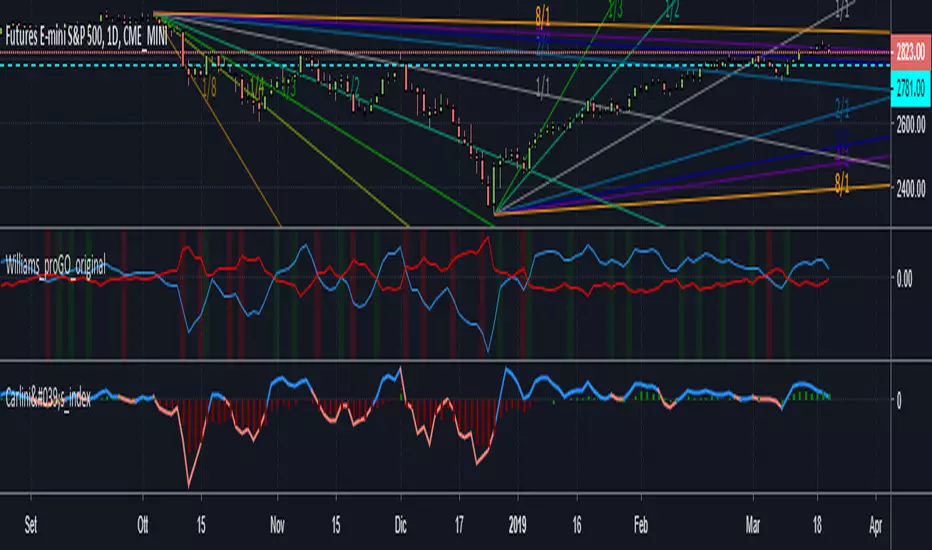The height and width of the screenshot is (550, 932).
Task: Select the cyan dashed horizontal price line
Action: pyautogui.click(x=445, y=65)
